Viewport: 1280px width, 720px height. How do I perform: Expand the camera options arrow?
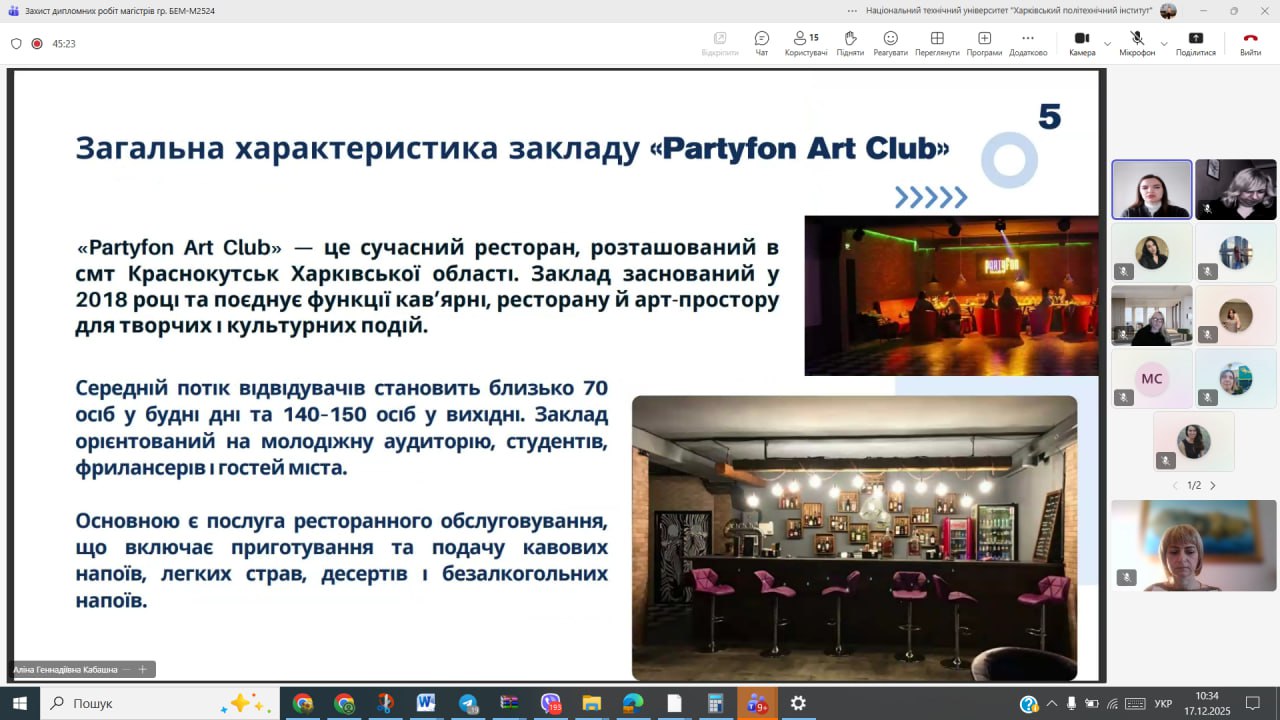[x=1107, y=43]
